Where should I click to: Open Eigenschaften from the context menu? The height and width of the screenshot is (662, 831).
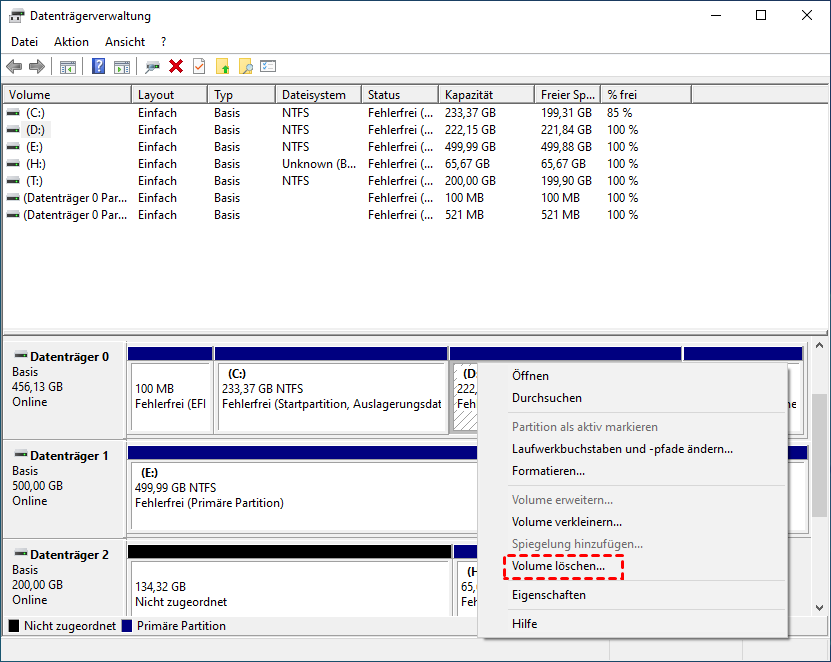point(633,595)
